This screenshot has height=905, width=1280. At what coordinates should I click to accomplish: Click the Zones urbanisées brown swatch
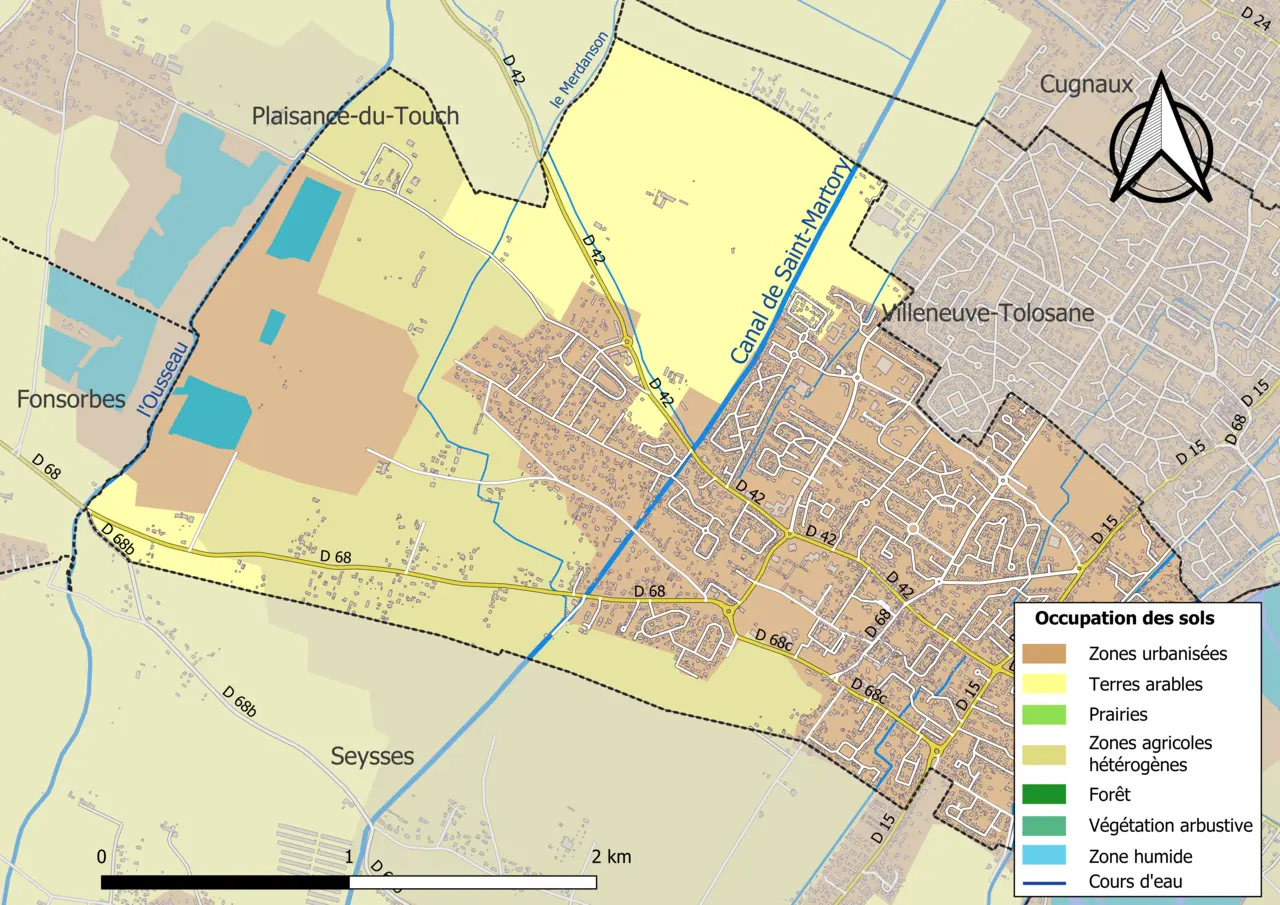point(1044,653)
